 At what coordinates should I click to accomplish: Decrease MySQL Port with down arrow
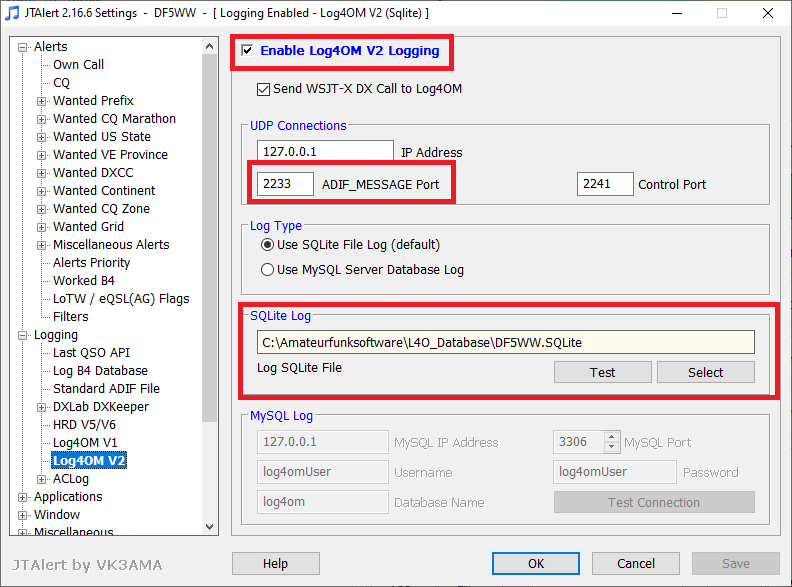point(612,447)
